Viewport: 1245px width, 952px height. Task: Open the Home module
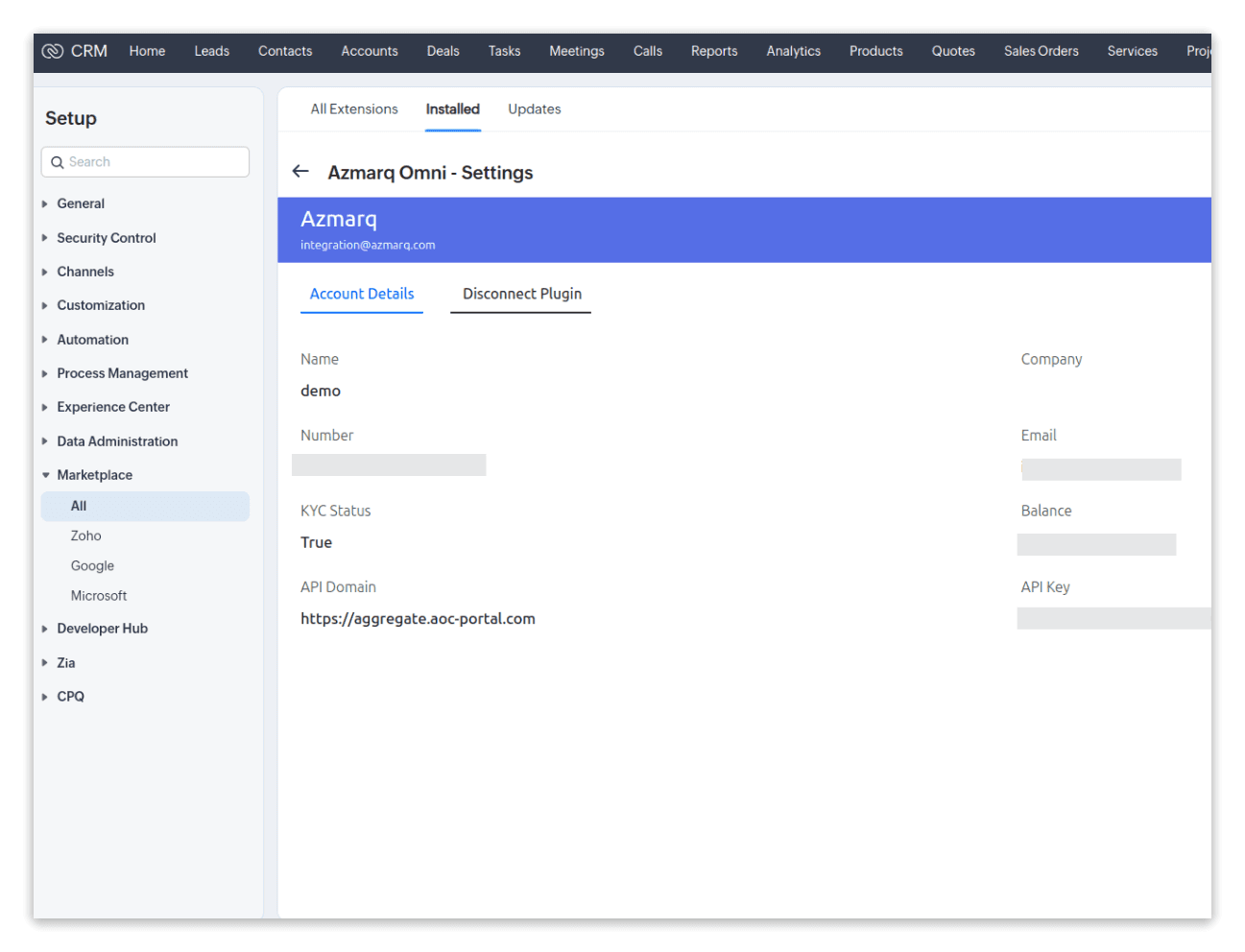pos(147,51)
